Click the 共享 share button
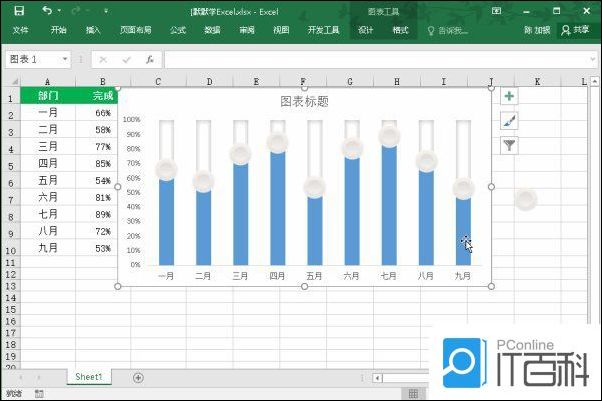Viewport: 602px width, 401px height. tap(580, 31)
